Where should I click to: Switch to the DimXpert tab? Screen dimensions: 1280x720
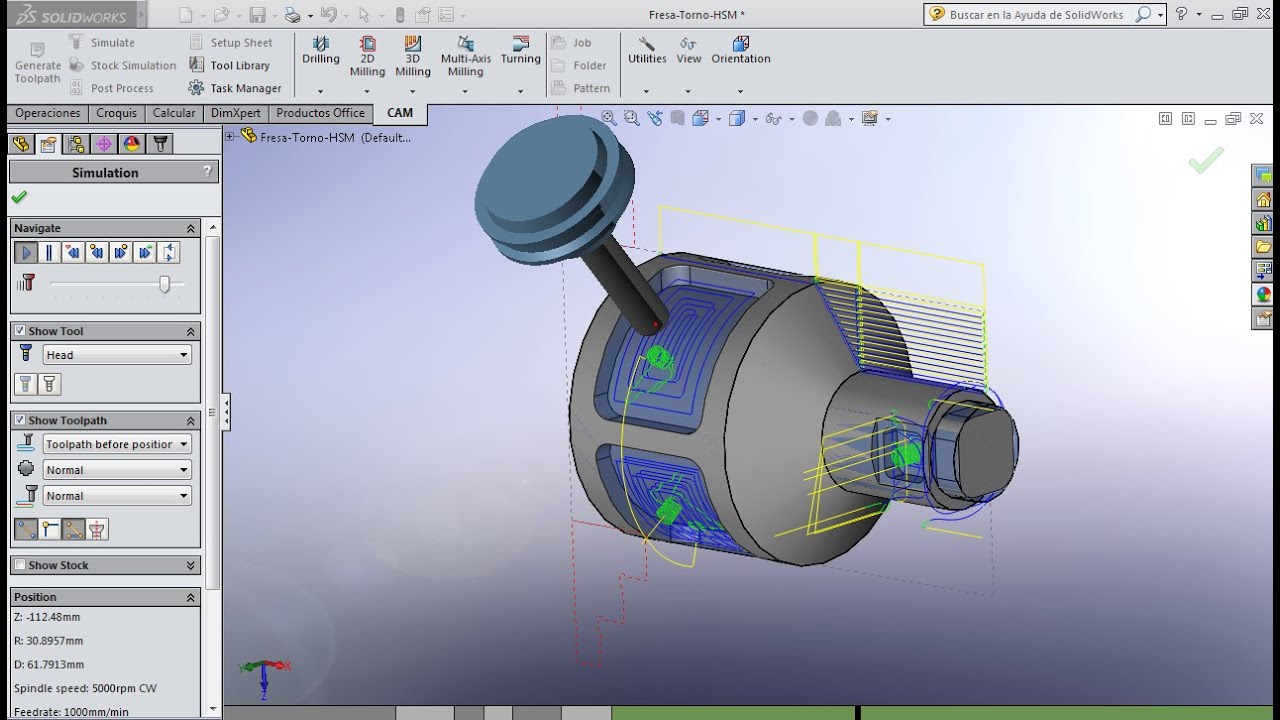click(x=236, y=113)
